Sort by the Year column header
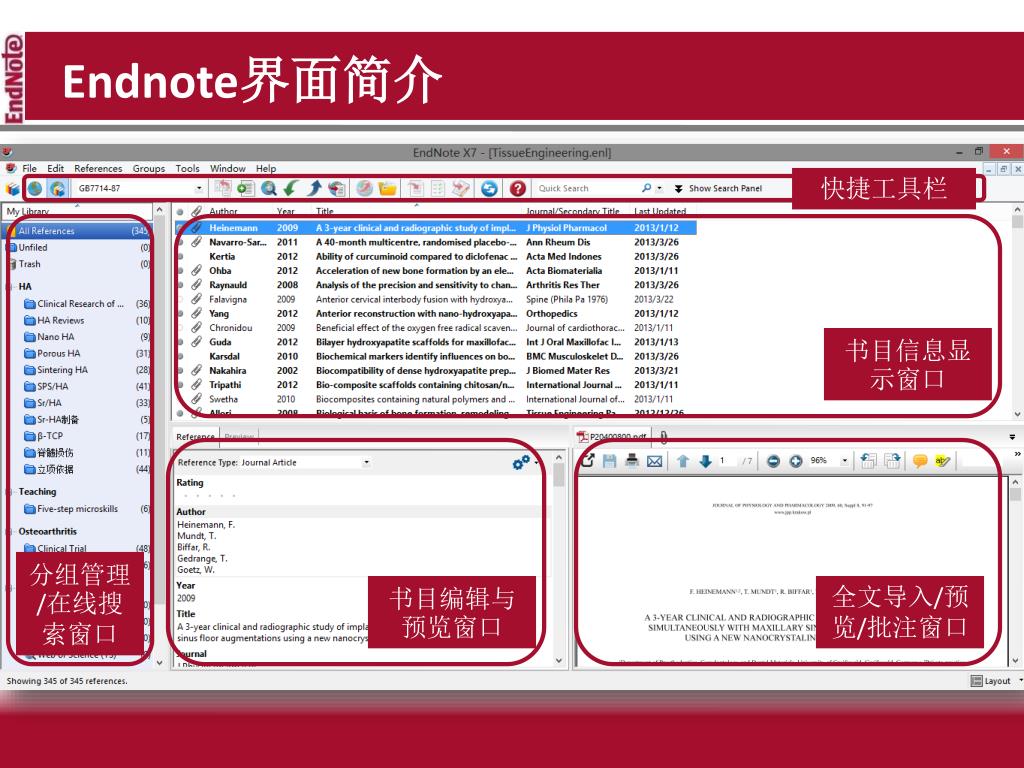This screenshot has width=1024, height=768. (x=286, y=211)
